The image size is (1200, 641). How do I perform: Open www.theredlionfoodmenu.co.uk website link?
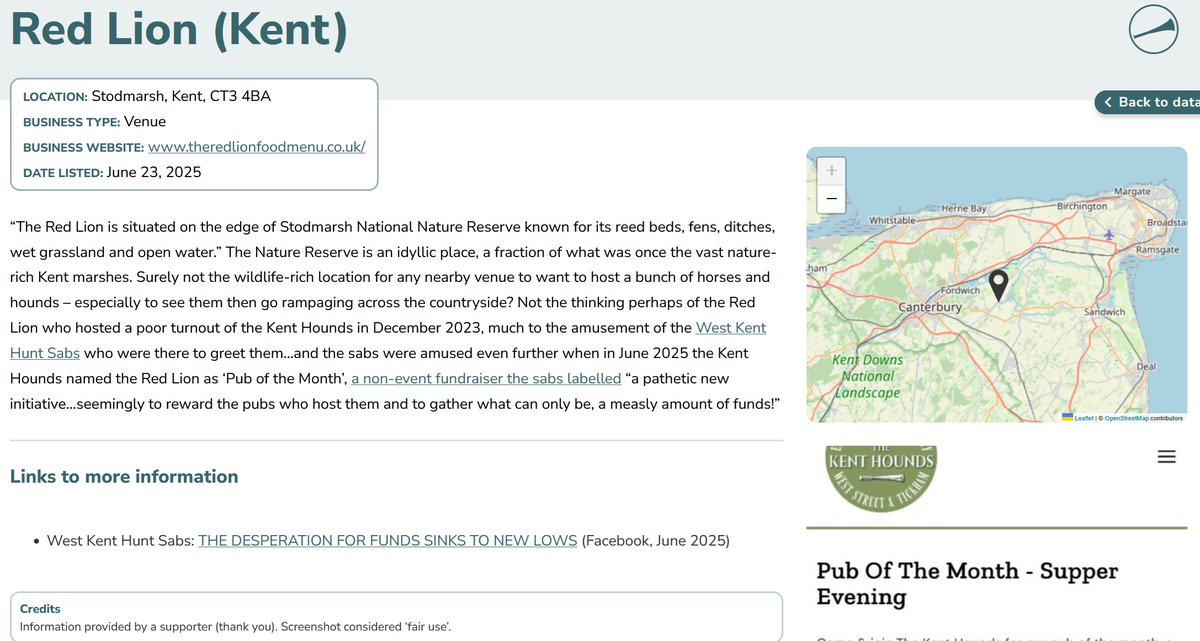tap(256, 147)
